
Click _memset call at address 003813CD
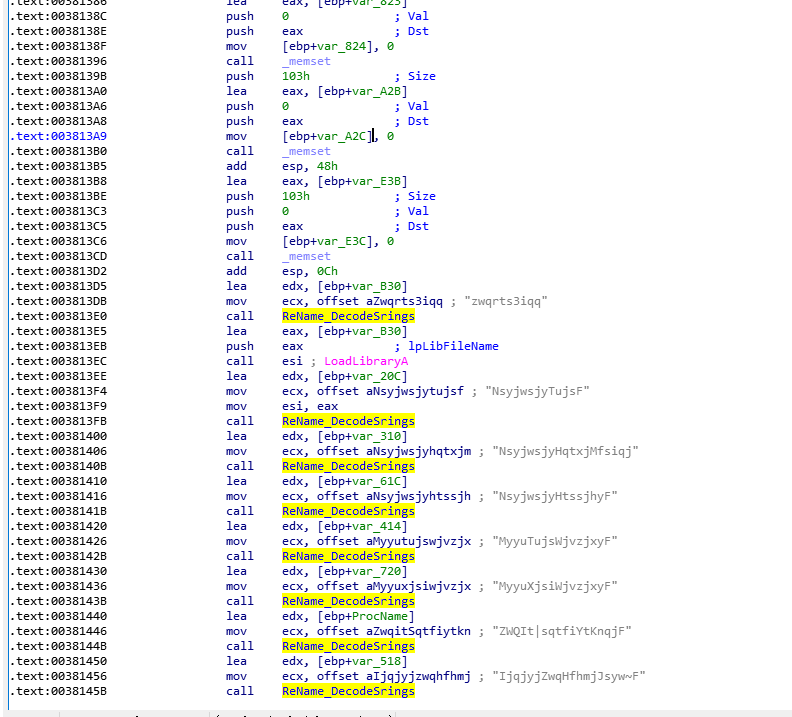point(306,256)
